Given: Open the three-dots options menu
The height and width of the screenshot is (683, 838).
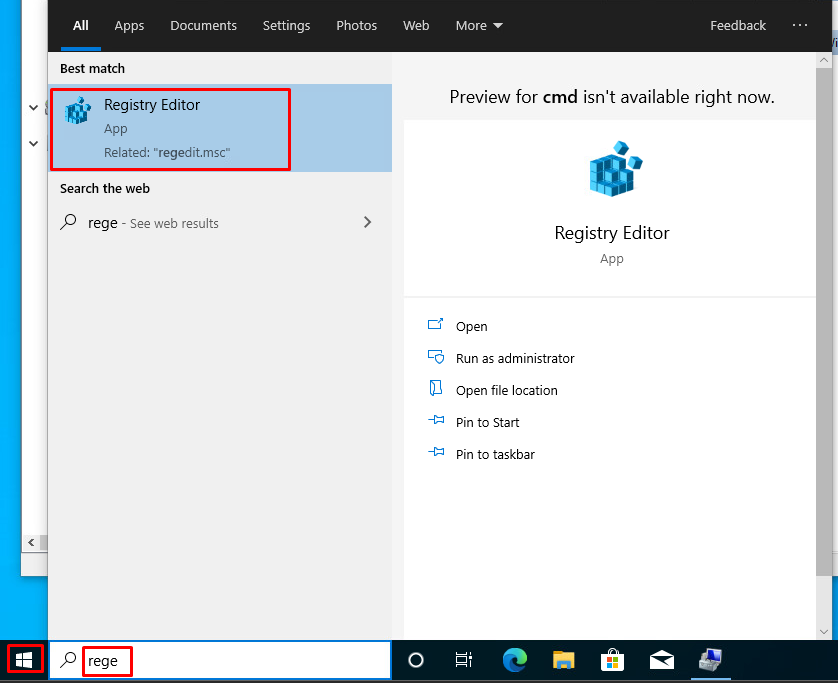Looking at the screenshot, I should [800, 25].
